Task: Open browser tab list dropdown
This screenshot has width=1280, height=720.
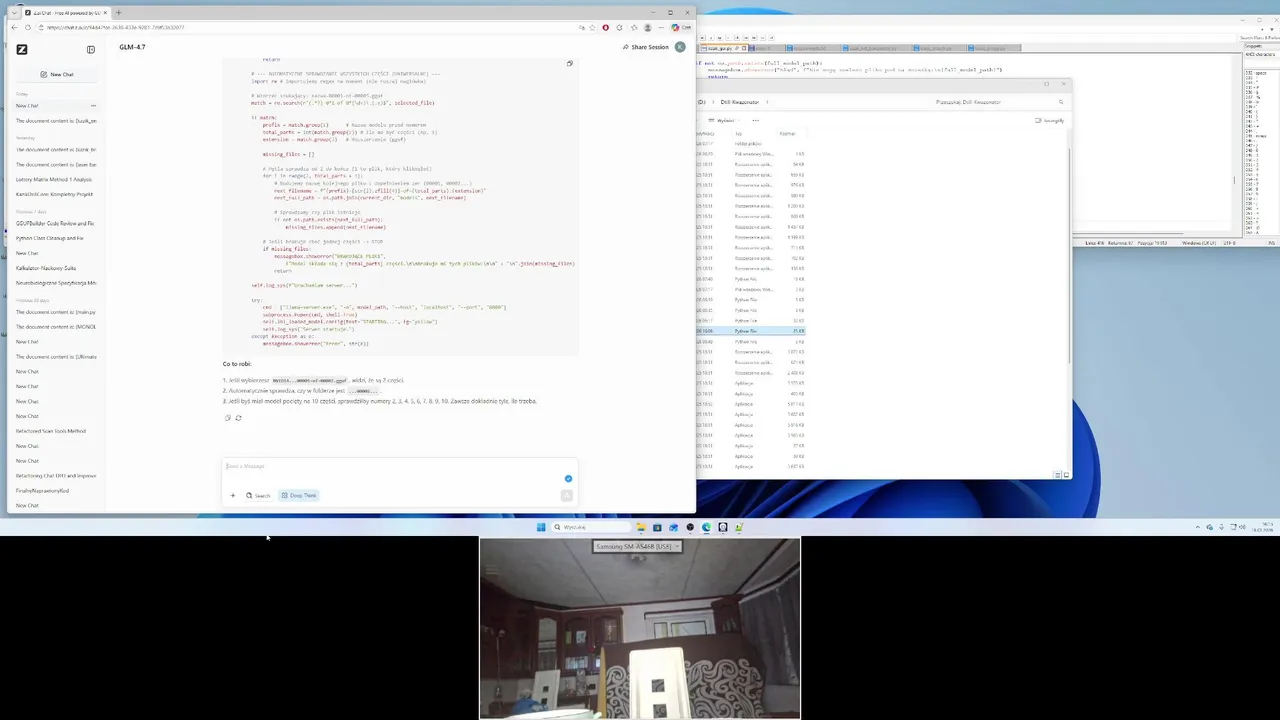Action: pos(14,13)
